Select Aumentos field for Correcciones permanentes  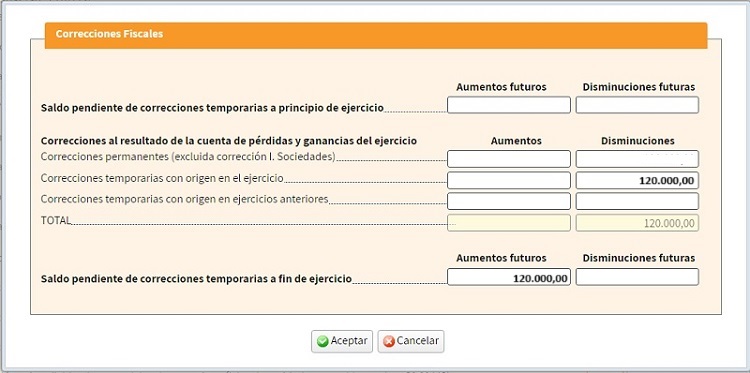pyautogui.click(x=509, y=159)
